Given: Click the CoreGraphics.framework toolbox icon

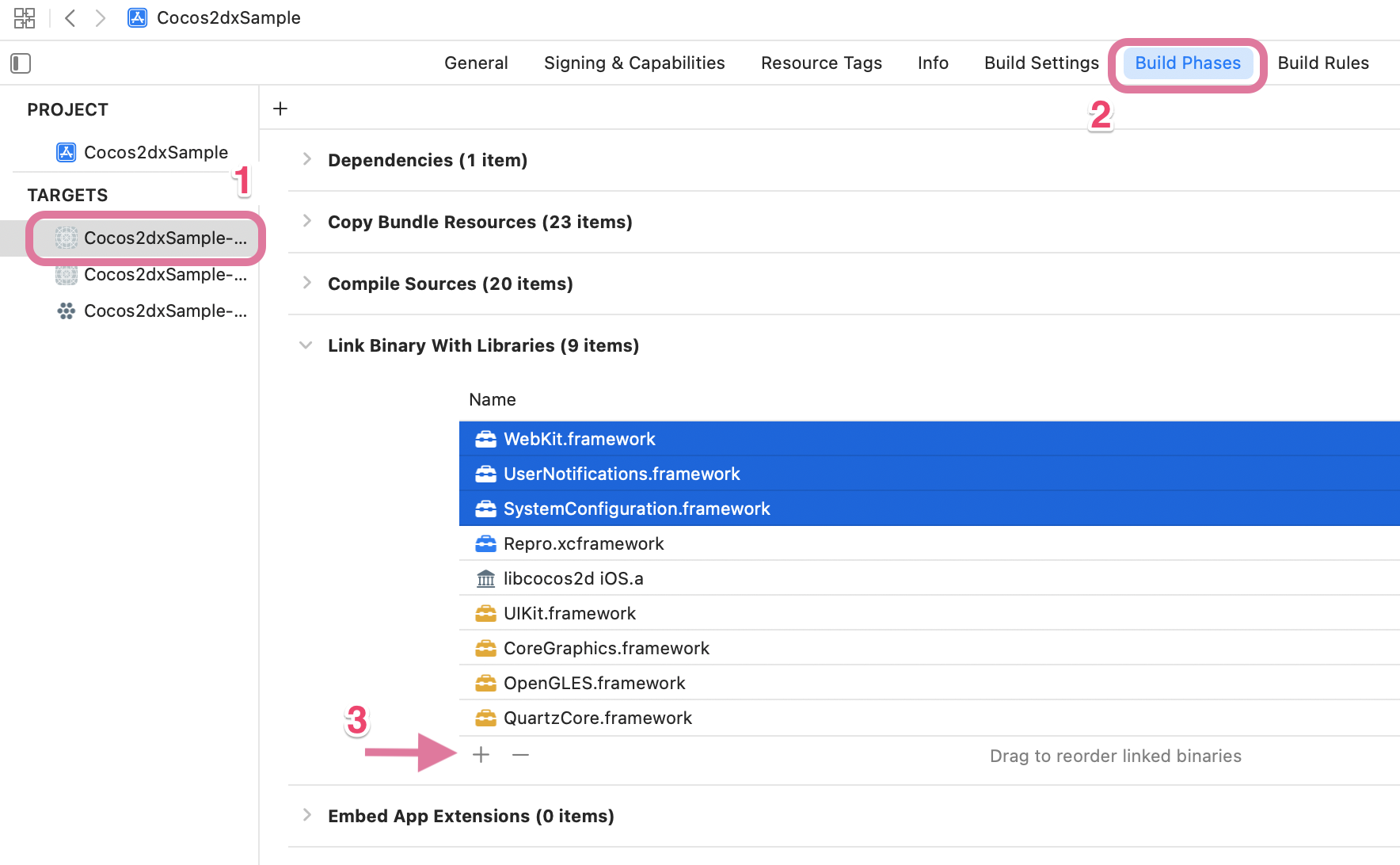Looking at the screenshot, I should pos(485,648).
